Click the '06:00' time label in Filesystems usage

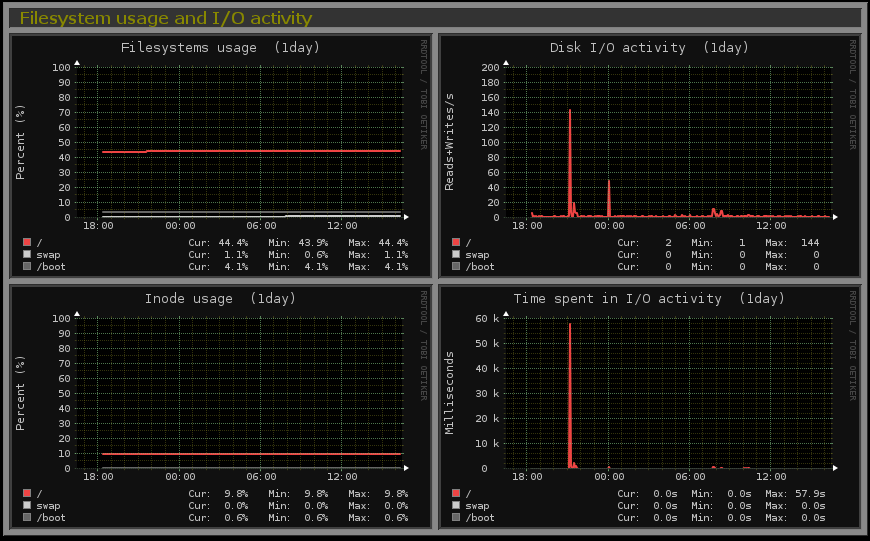click(261, 226)
